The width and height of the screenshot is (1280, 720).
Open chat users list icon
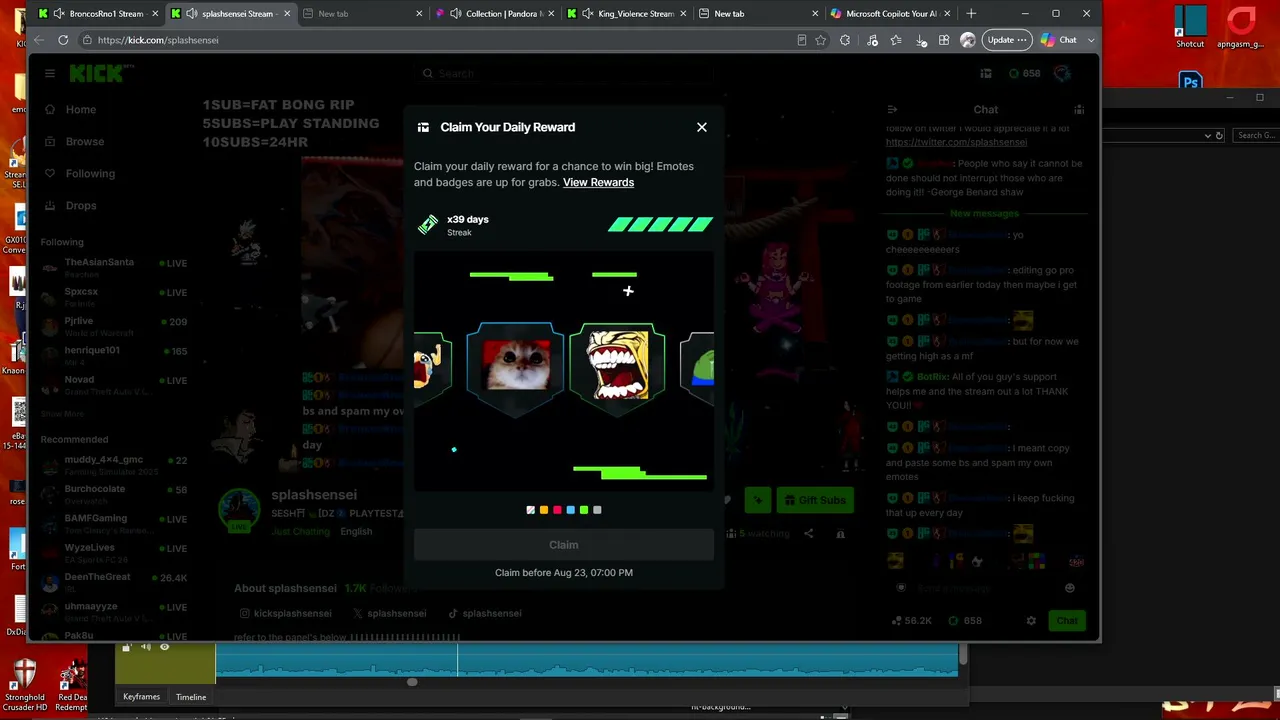tap(1079, 110)
